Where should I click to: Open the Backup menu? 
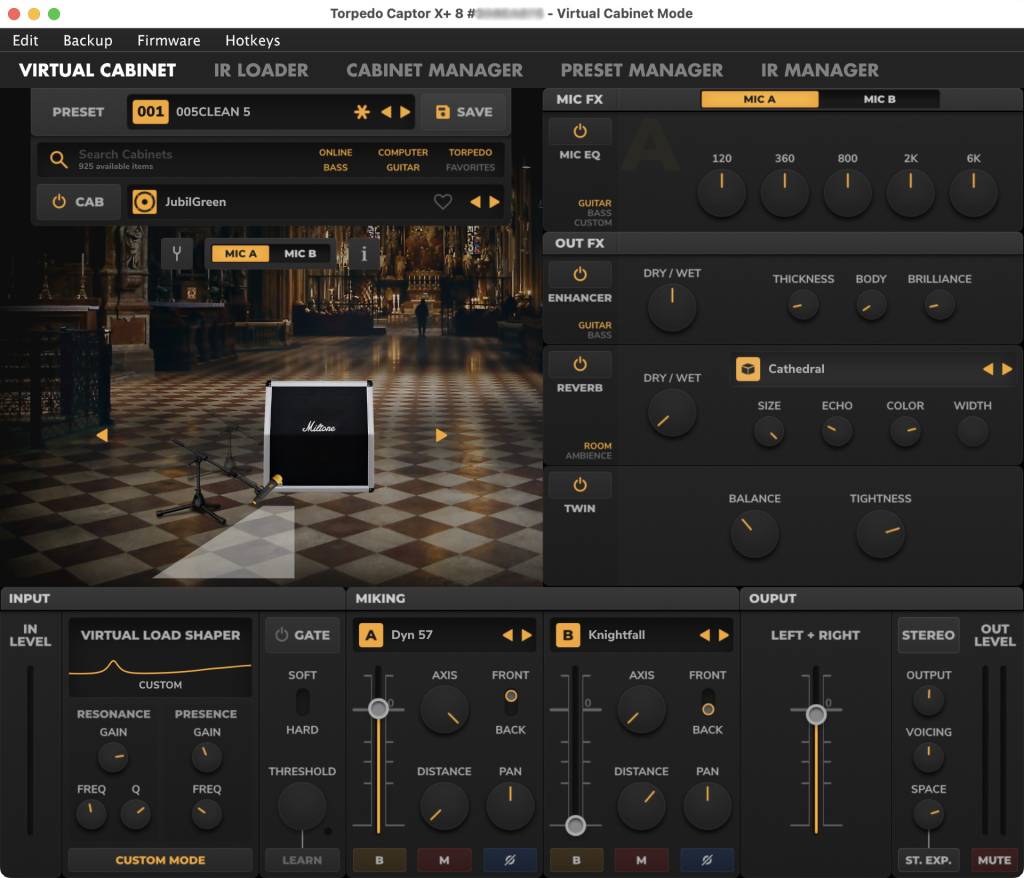(88, 41)
